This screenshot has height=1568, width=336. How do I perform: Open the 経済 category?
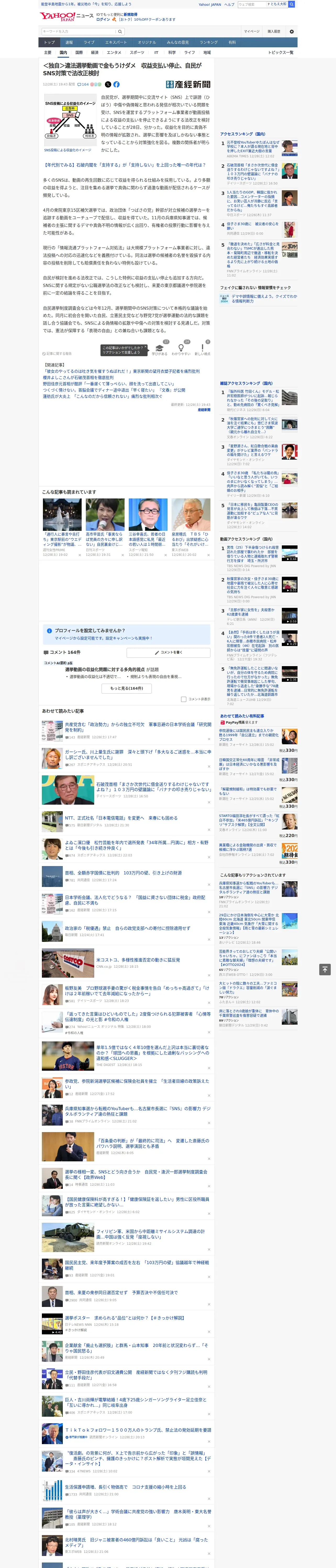94,52
